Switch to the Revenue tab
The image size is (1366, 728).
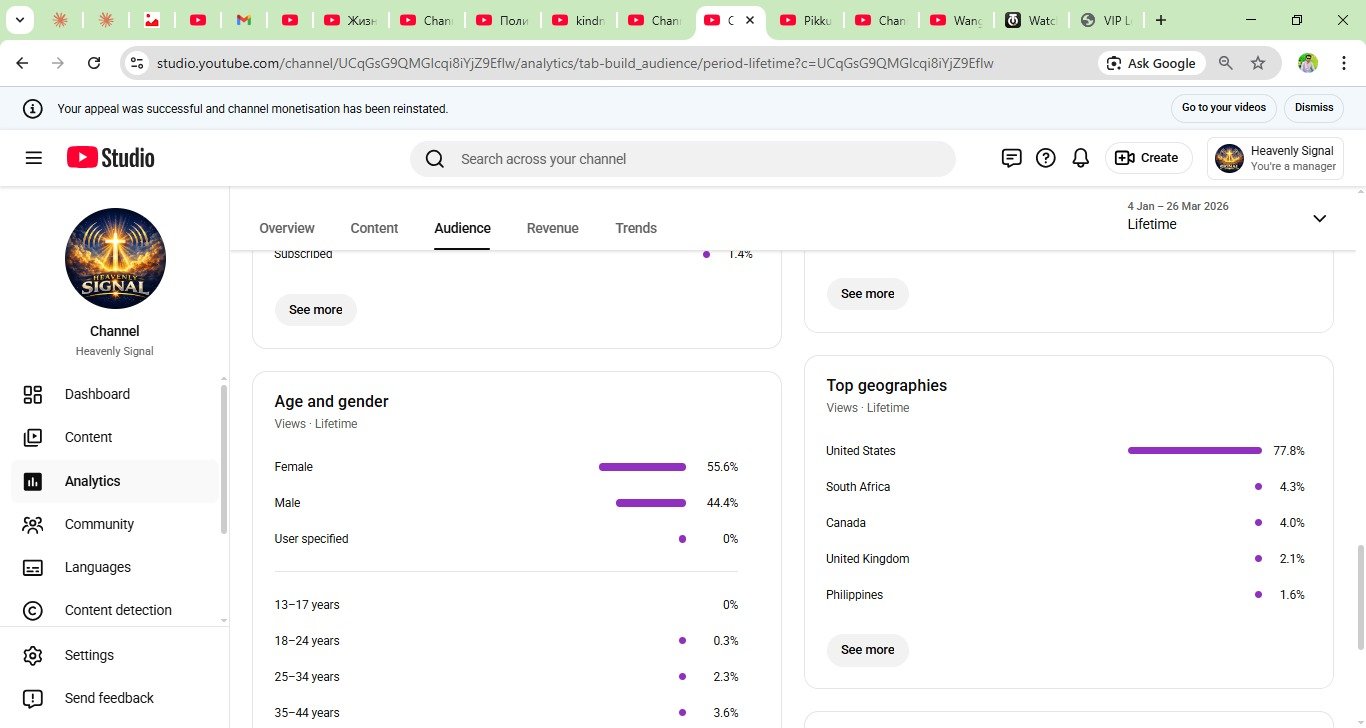tap(552, 228)
